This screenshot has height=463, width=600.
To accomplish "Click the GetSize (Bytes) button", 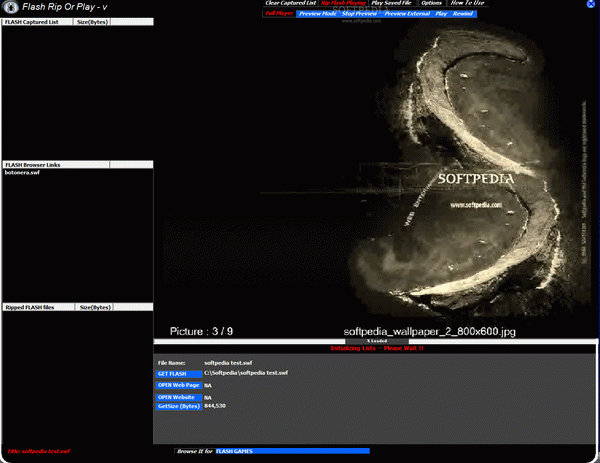I will click(179, 406).
